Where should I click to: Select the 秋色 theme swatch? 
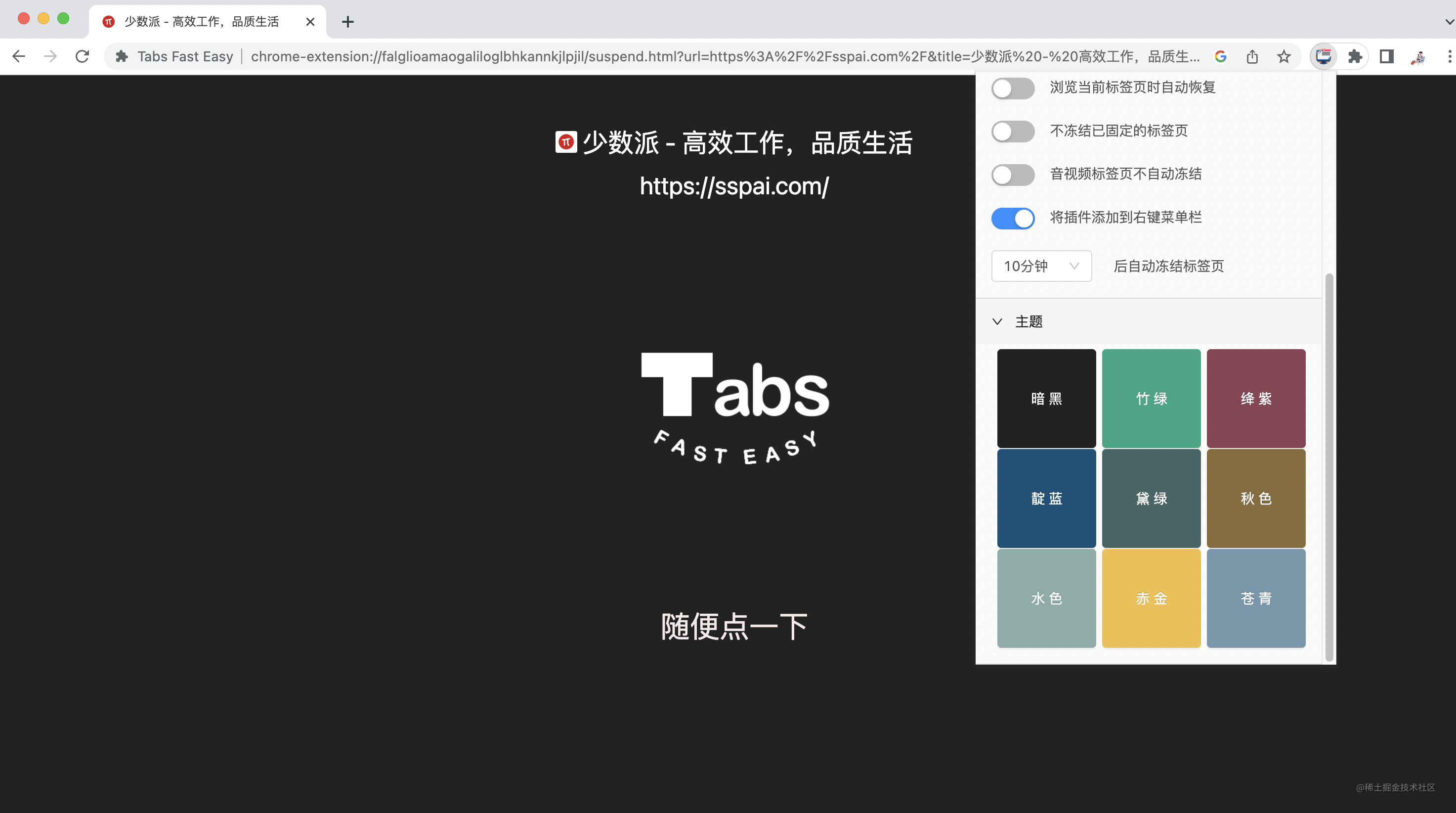coord(1256,498)
